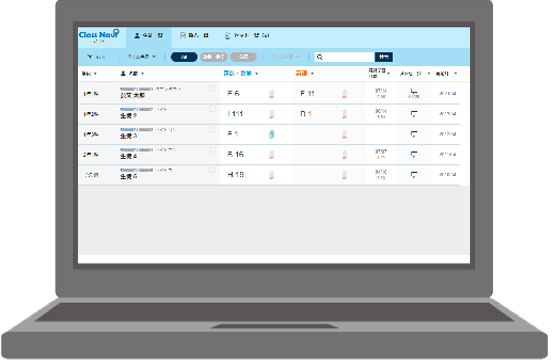Screen dimensions: 552x360
Task: Open the message icon in the second student row
Action: click(414, 114)
